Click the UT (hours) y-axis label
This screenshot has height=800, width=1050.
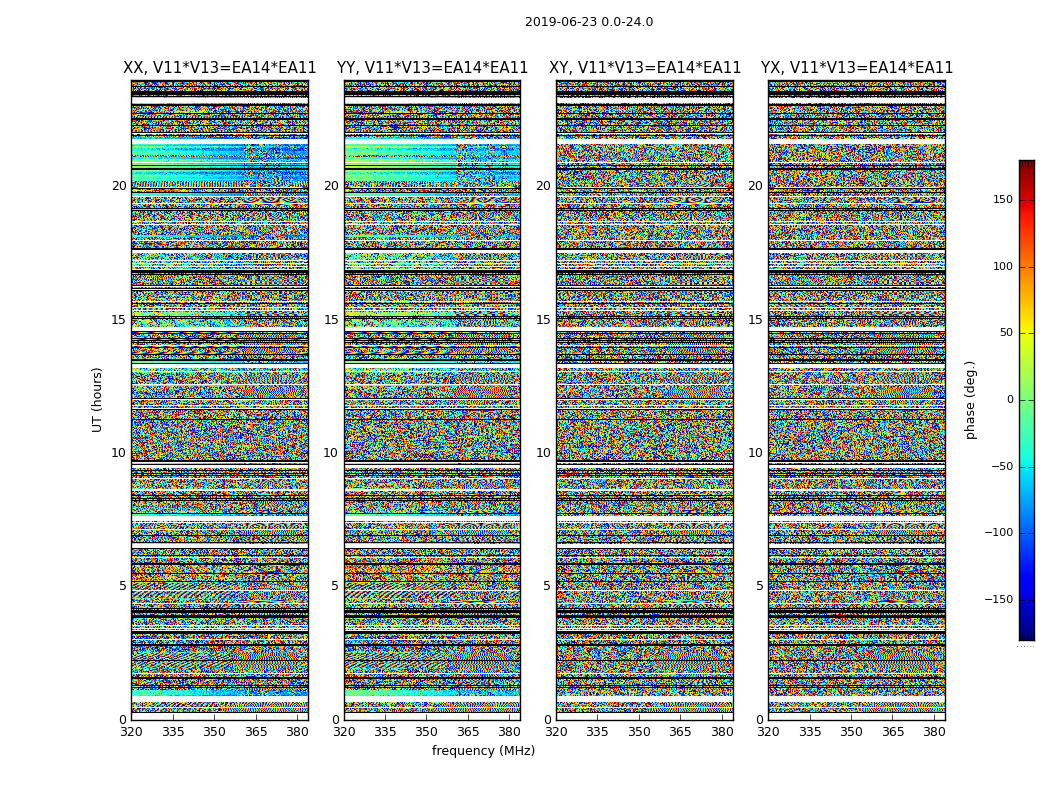(x=97, y=399)
